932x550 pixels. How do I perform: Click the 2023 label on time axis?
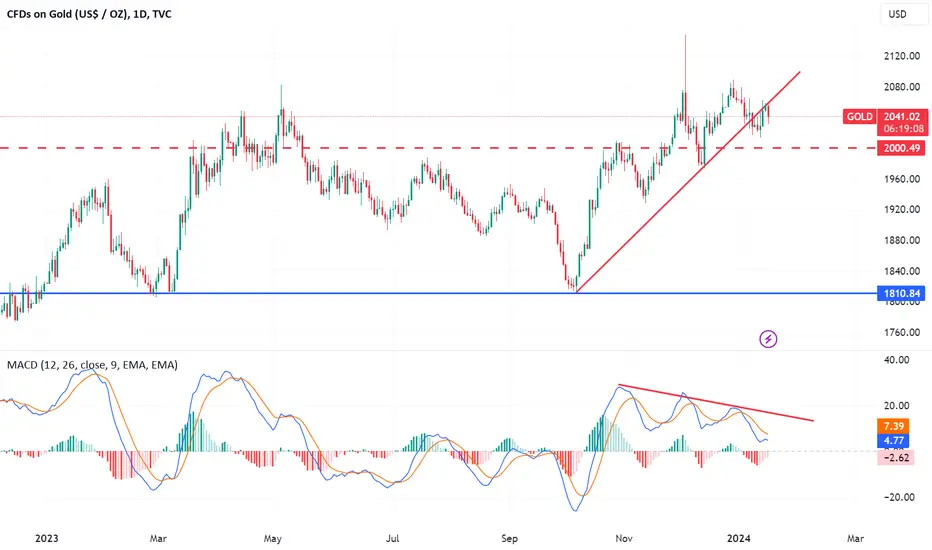(x=46, y=538)
